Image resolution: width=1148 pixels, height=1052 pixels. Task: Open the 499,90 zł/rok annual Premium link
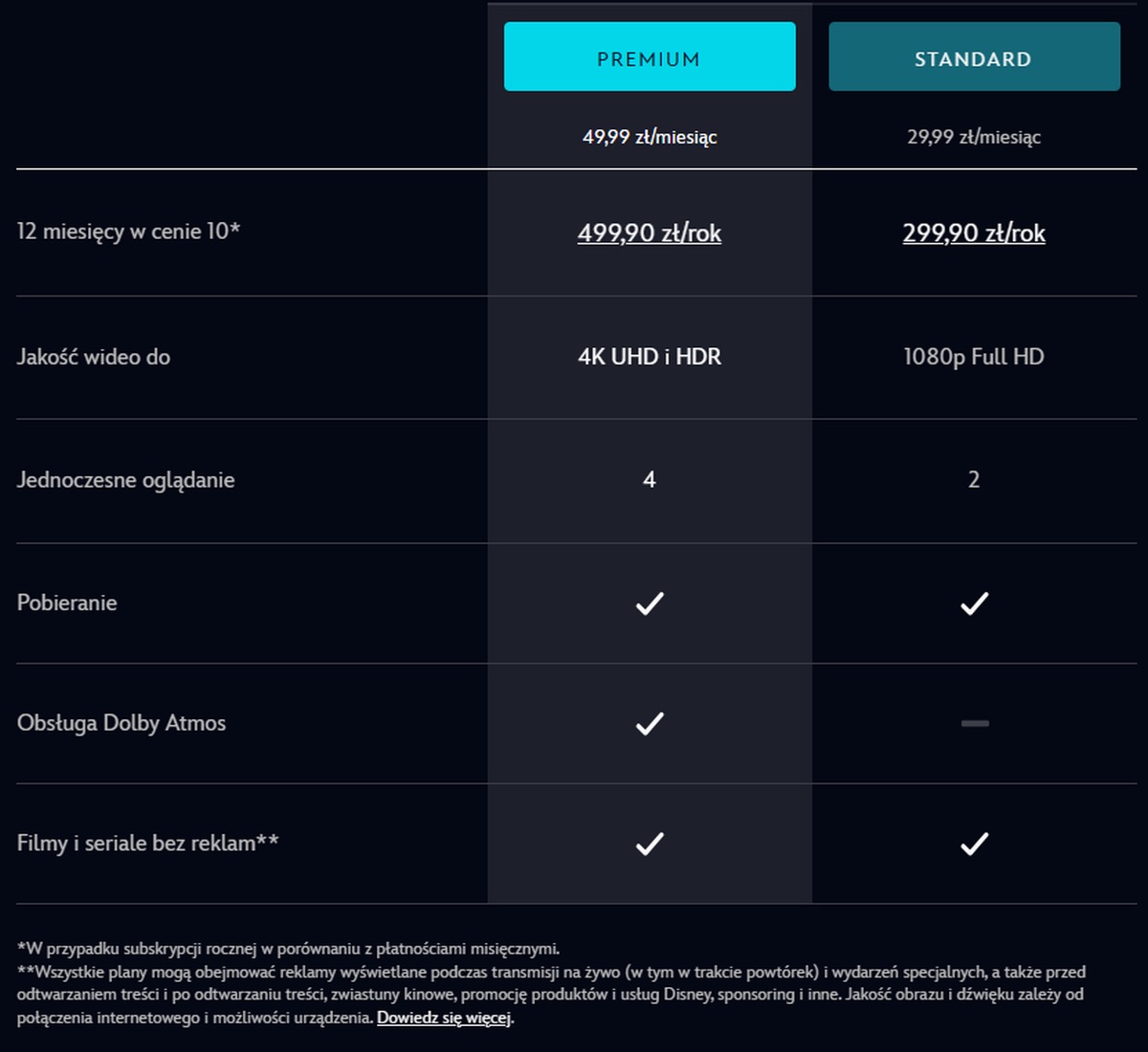(650, 233)
